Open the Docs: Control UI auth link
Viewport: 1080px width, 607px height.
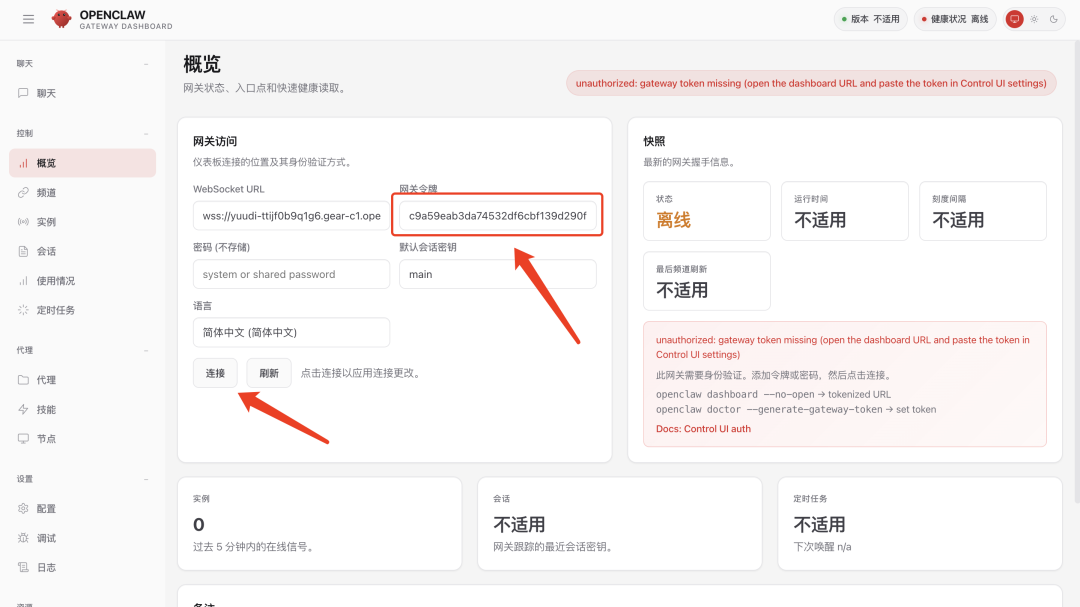tap(703, 429)
